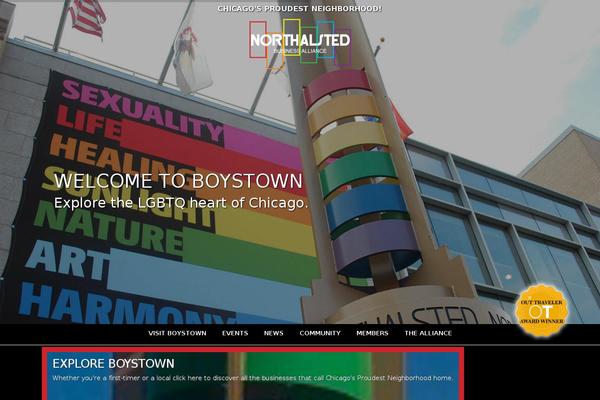Click the Northalsted Business Alliance logo
The image size is (600, 400).
[300, 42]
